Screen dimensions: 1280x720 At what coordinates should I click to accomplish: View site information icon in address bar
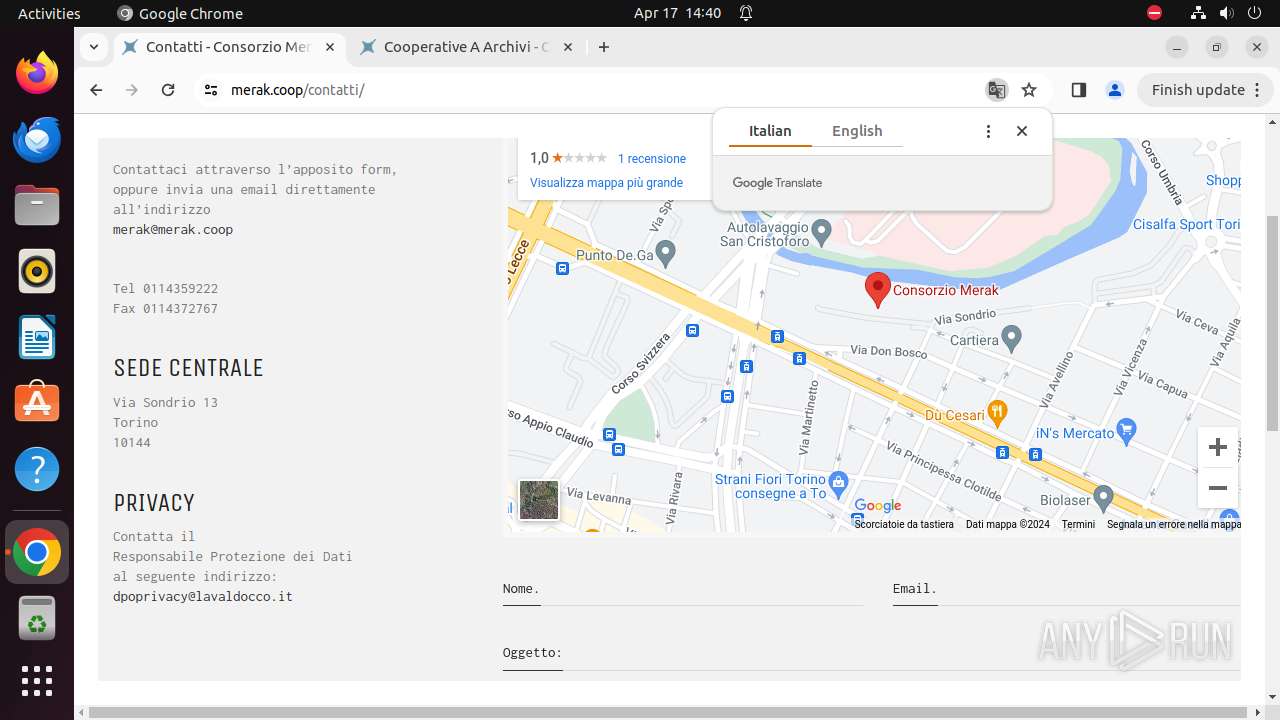[x=210, y=90]
